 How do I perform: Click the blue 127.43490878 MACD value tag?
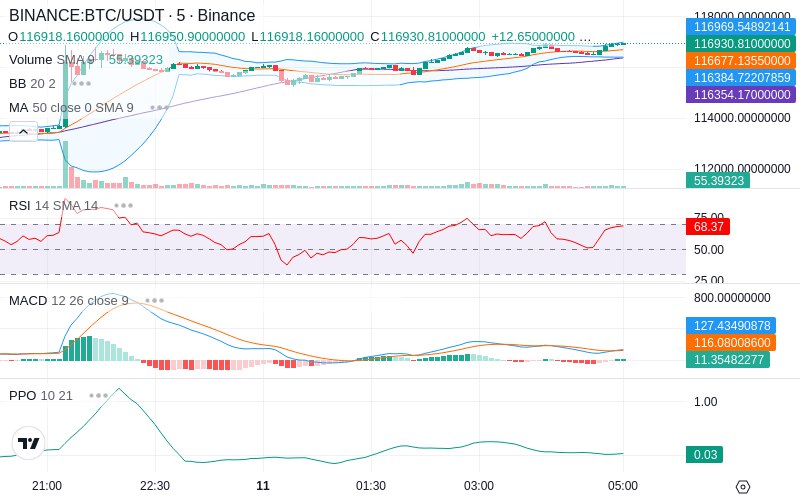point(731,326)
